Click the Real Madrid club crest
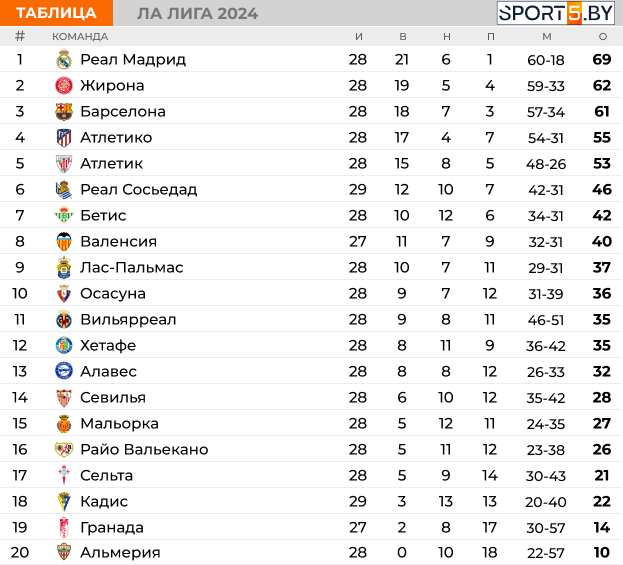623x565 pixels. tap(64, 60)
